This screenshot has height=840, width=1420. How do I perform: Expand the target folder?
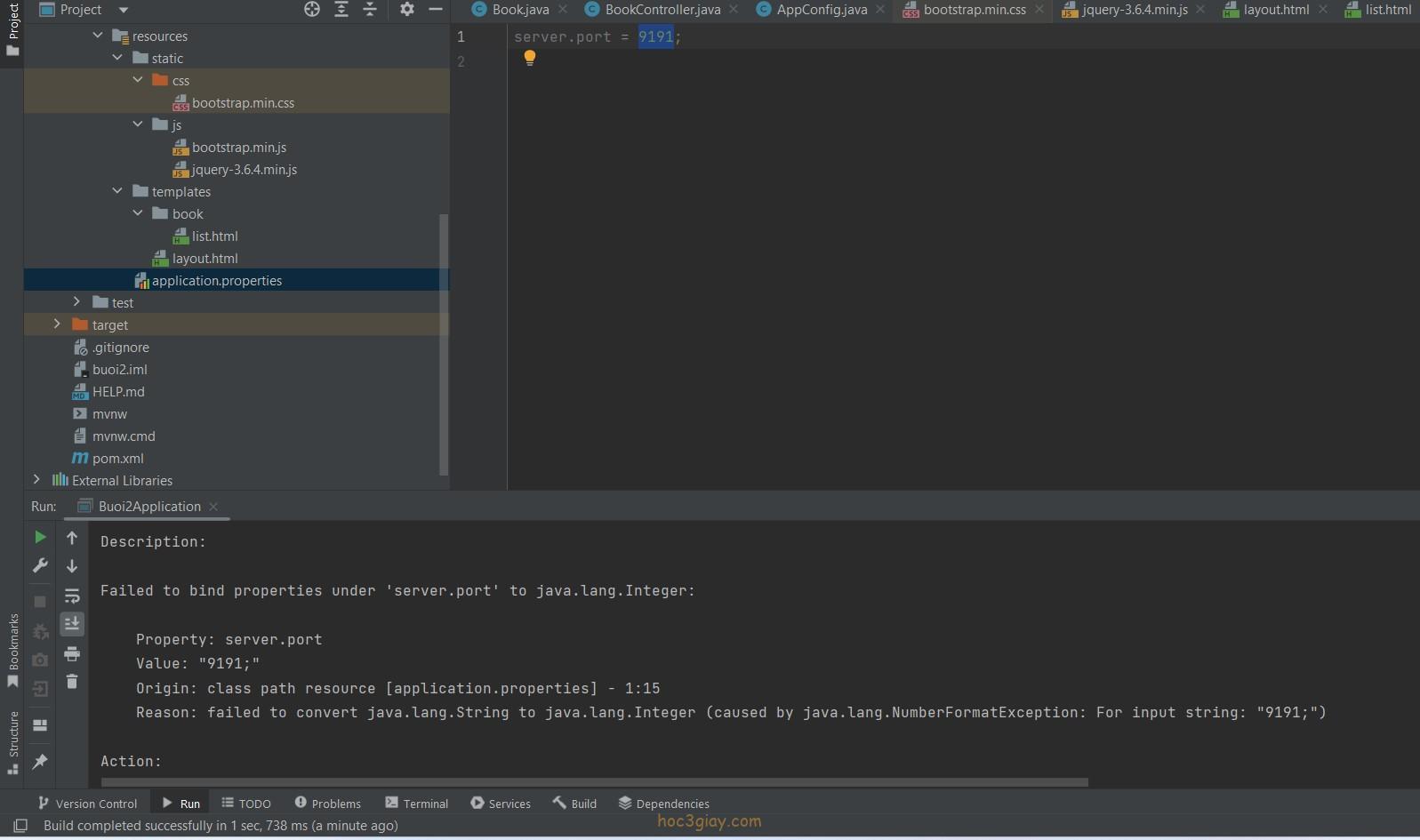point(57,324)
